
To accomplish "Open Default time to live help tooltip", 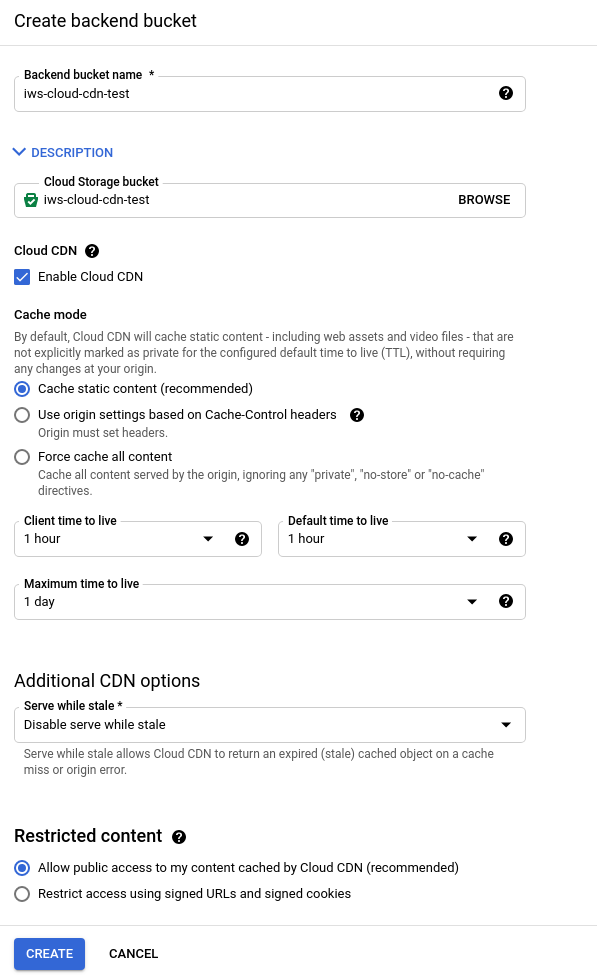I will (x=506, y=539).
